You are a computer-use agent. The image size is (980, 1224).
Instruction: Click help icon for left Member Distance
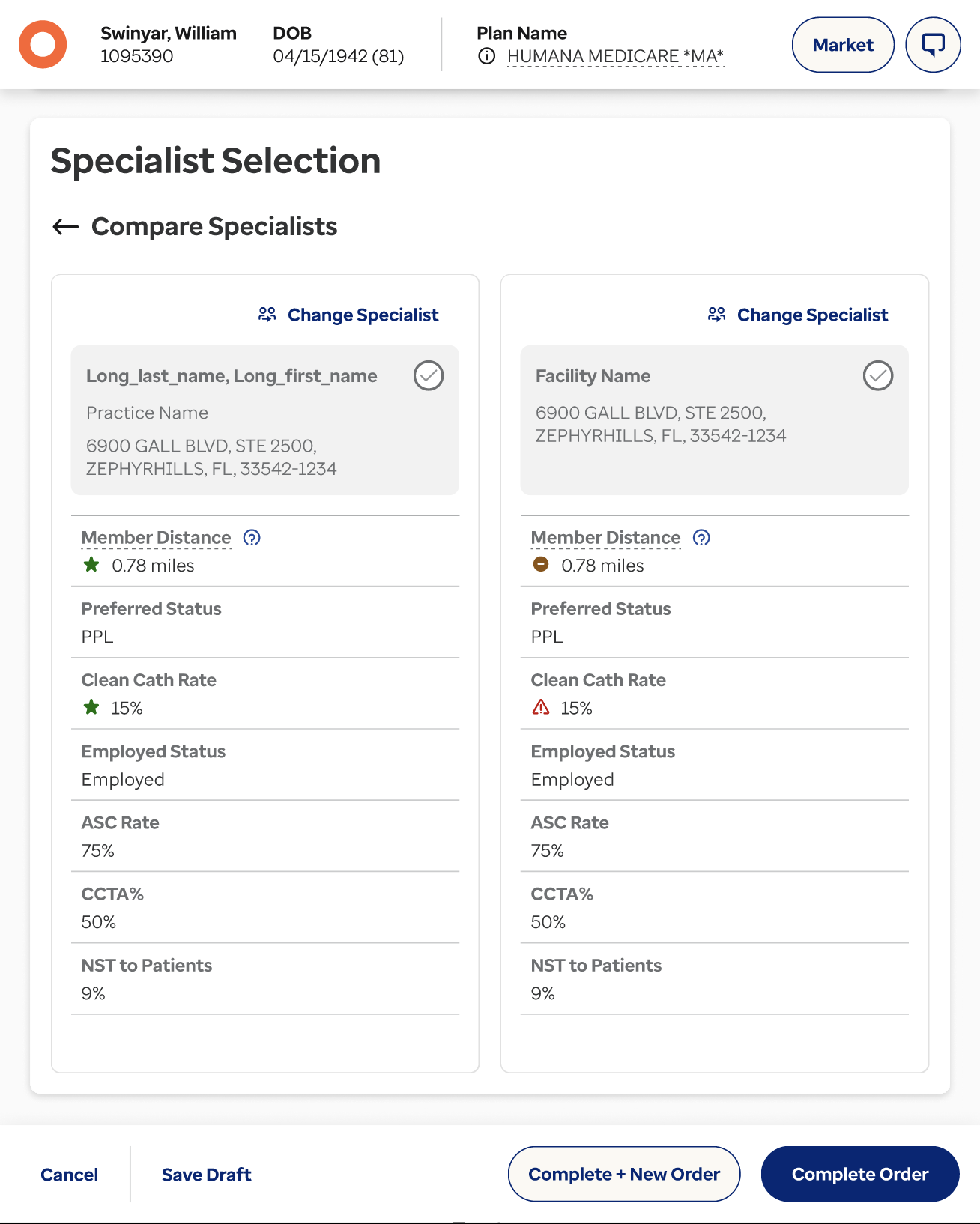[252, 538]
